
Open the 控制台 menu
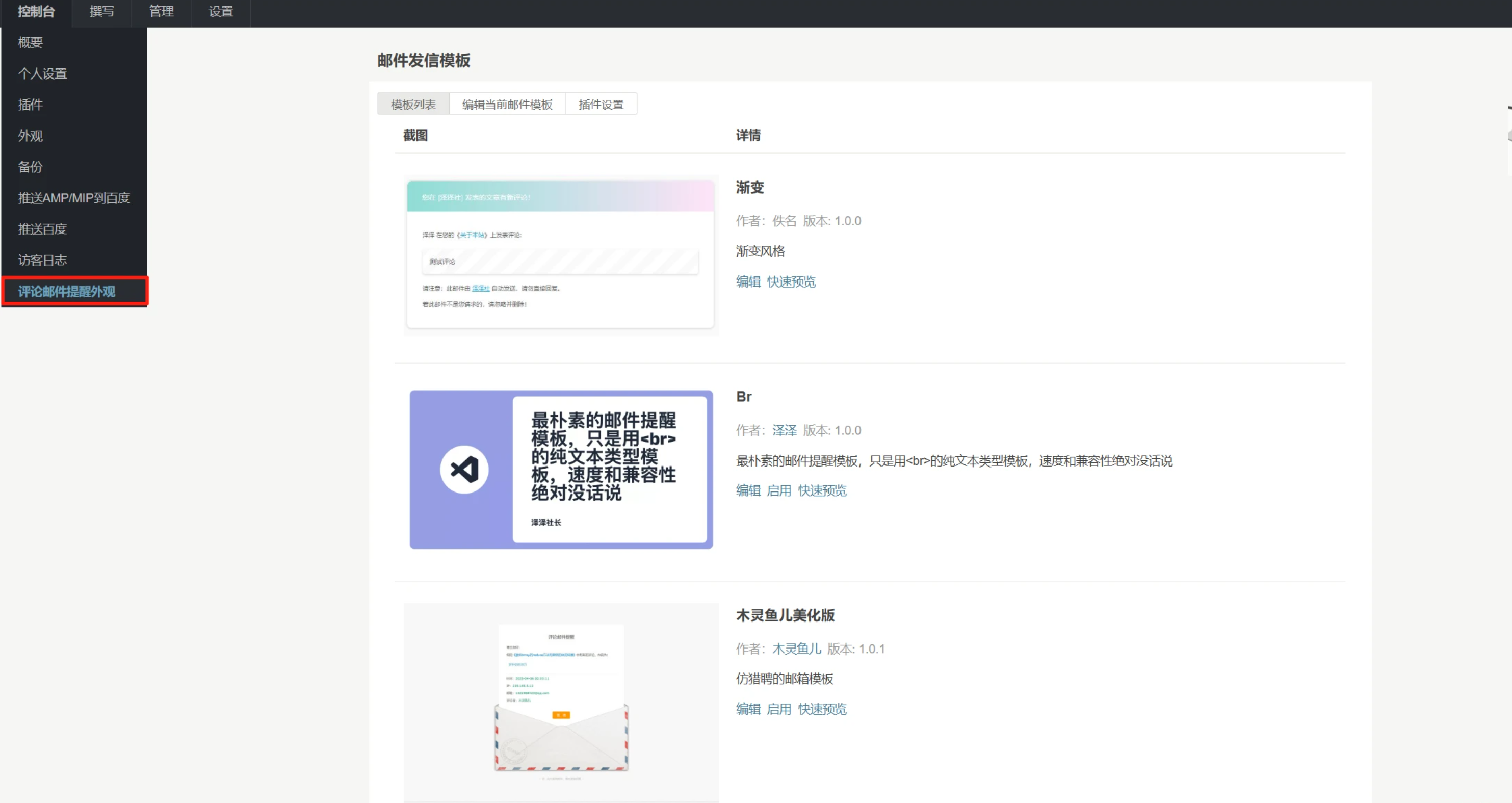[x=36, y=12]
